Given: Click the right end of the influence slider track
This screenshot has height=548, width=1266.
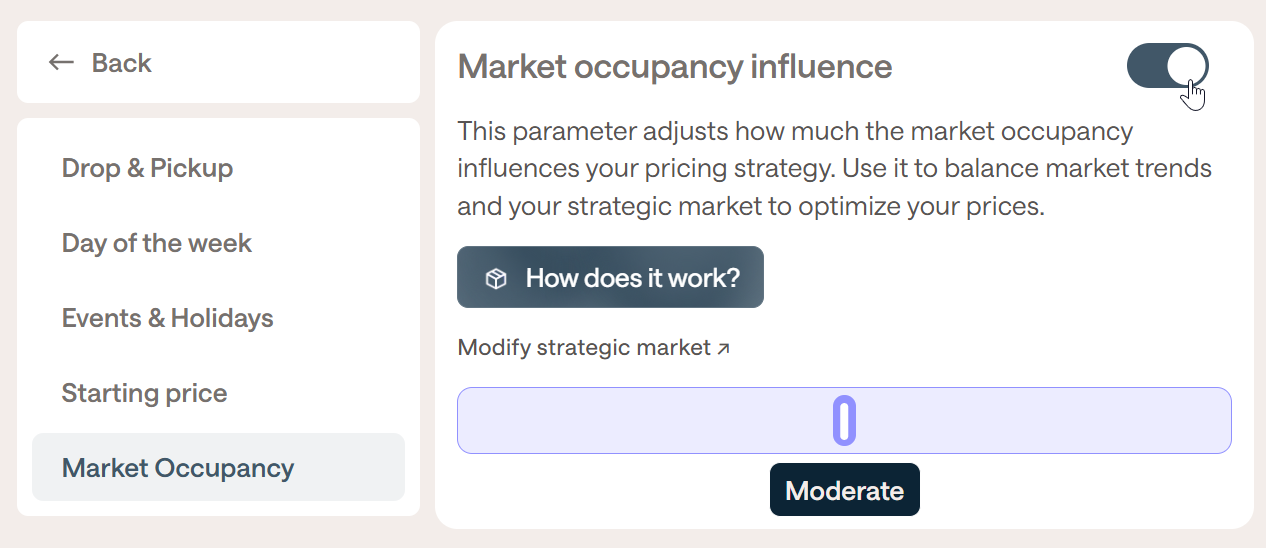Looking at the screenshot, I should pyautogui.click(x=1217, y=420).
